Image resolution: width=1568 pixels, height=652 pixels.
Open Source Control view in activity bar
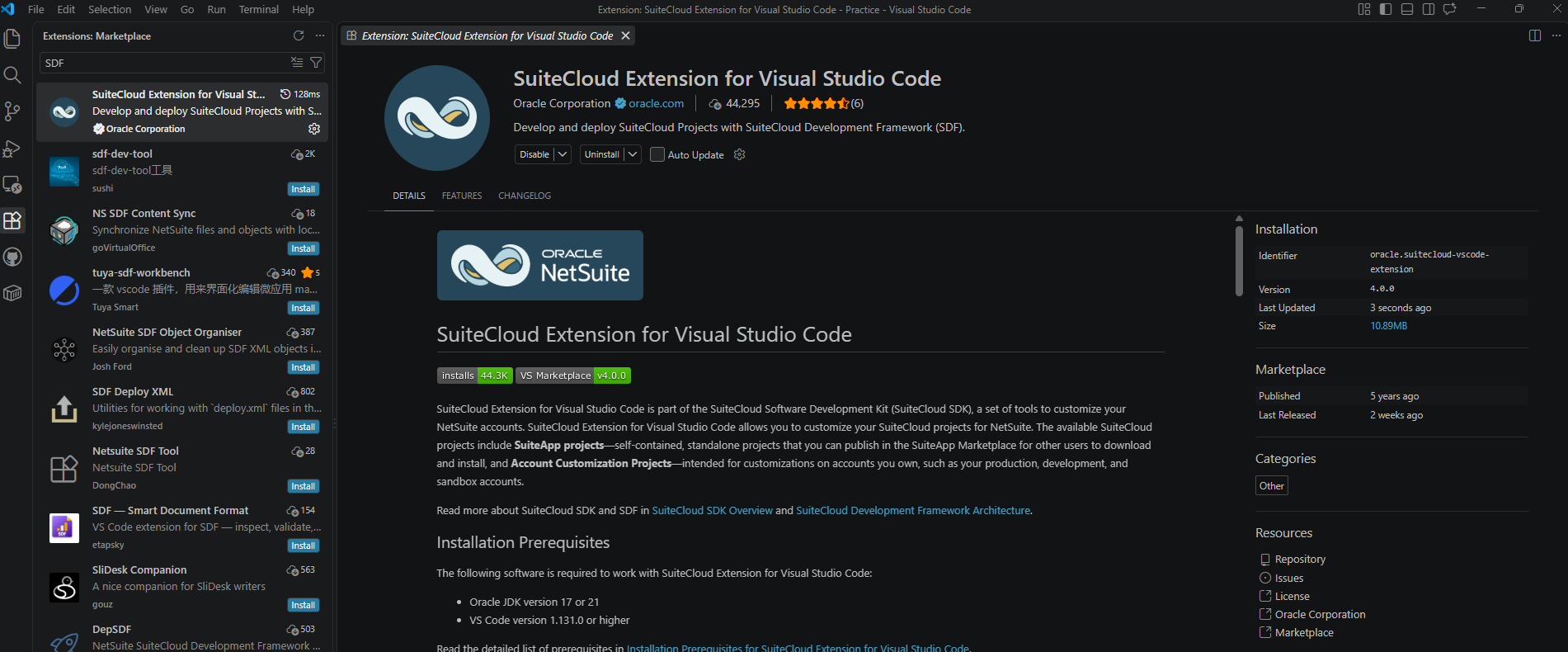pyautogui.click(x=12, y=111)
